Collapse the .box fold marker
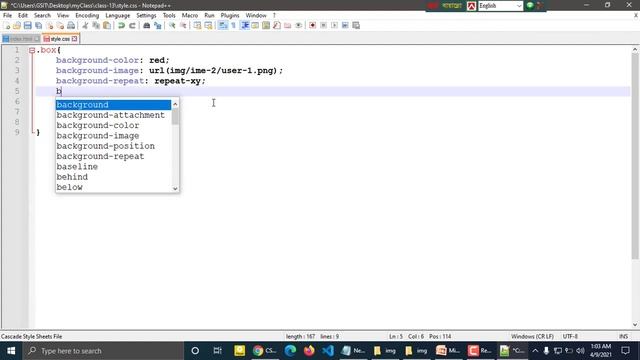Image resolution: width=640 pixels, height=360 pixels. (x=32, y=50)
